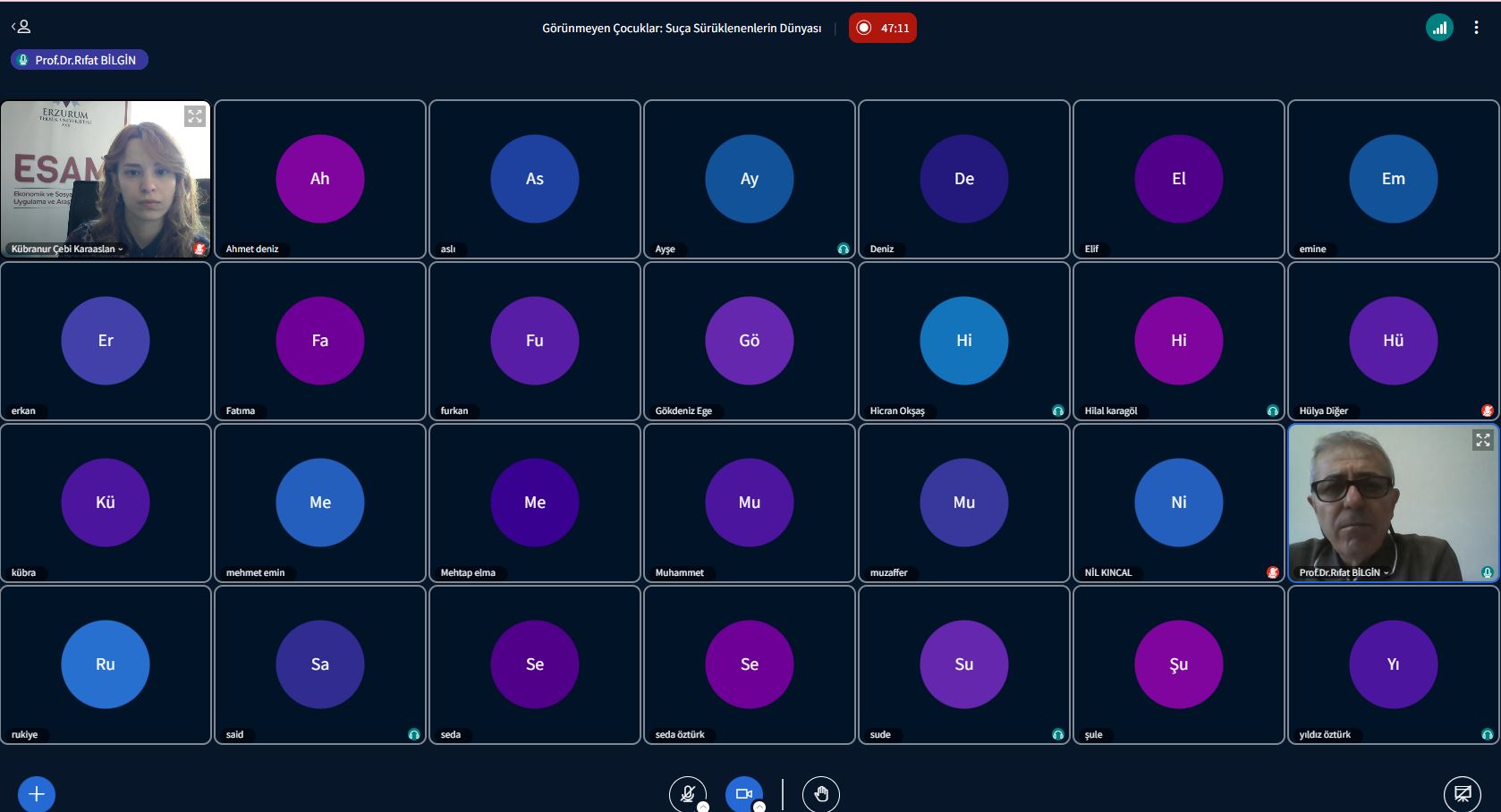Toggle the users list panel

pyautogui.click(x=21, y=27)
